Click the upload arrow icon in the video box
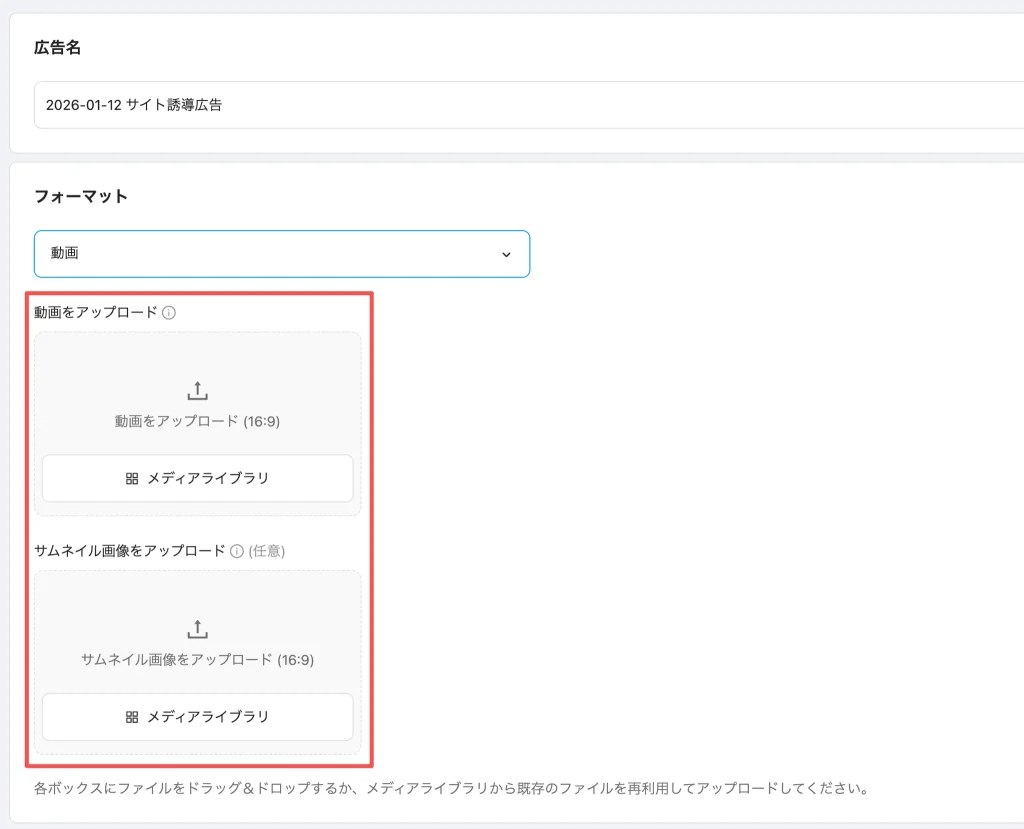Image resolution: width=1024 pixels, height=829 pixels. pos(197,391)
